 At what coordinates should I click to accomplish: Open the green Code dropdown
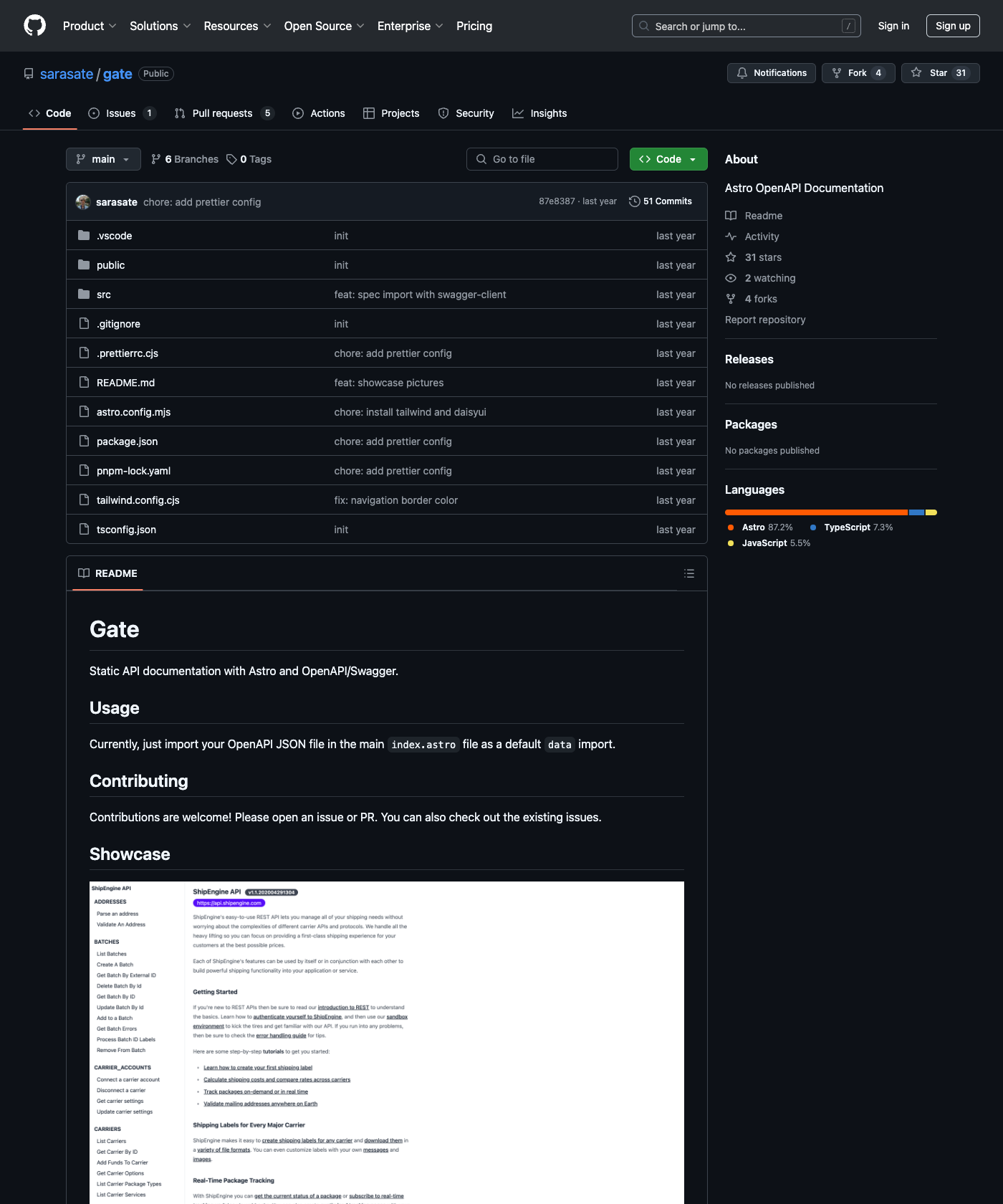(x=668, y=159)
